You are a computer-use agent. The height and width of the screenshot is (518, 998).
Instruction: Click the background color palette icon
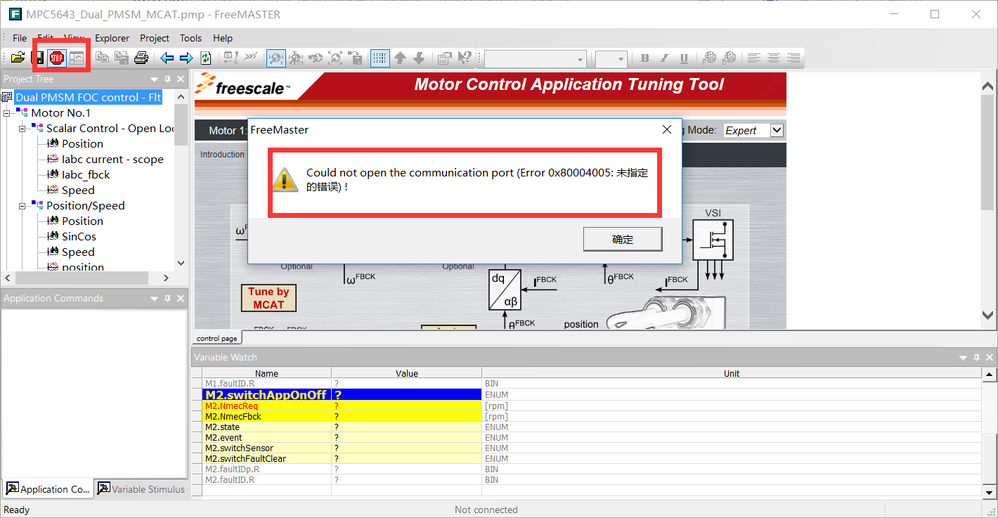729,58
